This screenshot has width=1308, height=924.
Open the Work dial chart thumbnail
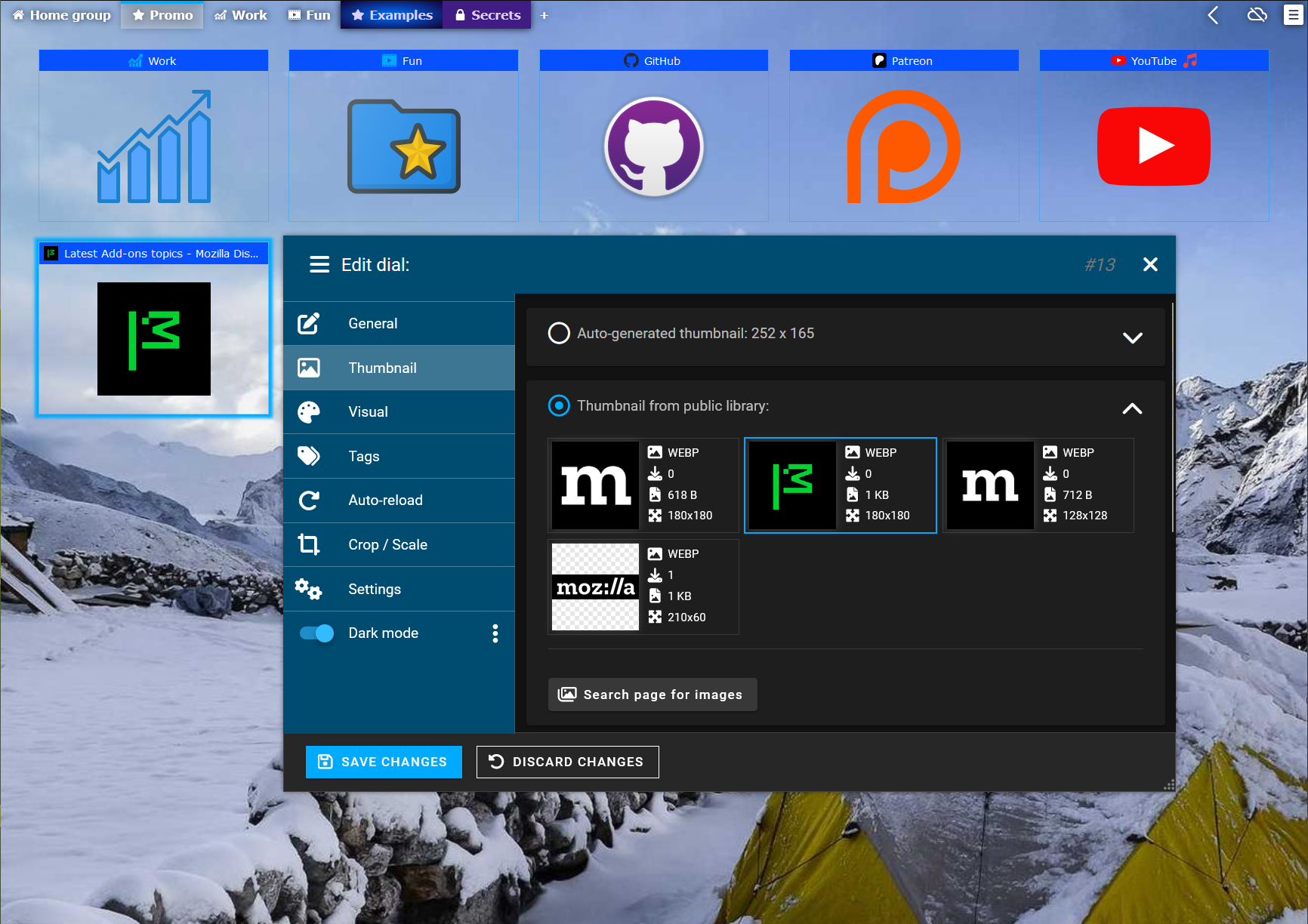[x=154, y=146]
